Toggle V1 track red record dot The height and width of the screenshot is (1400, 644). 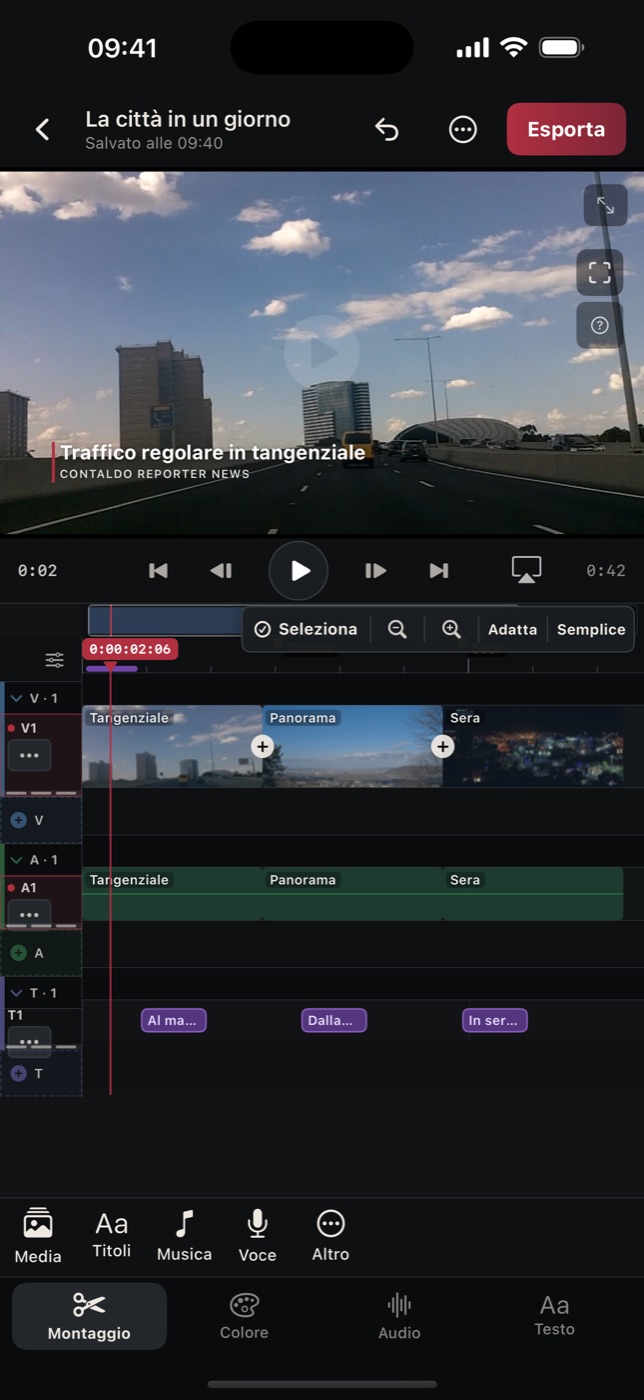[x=11, y=728]
